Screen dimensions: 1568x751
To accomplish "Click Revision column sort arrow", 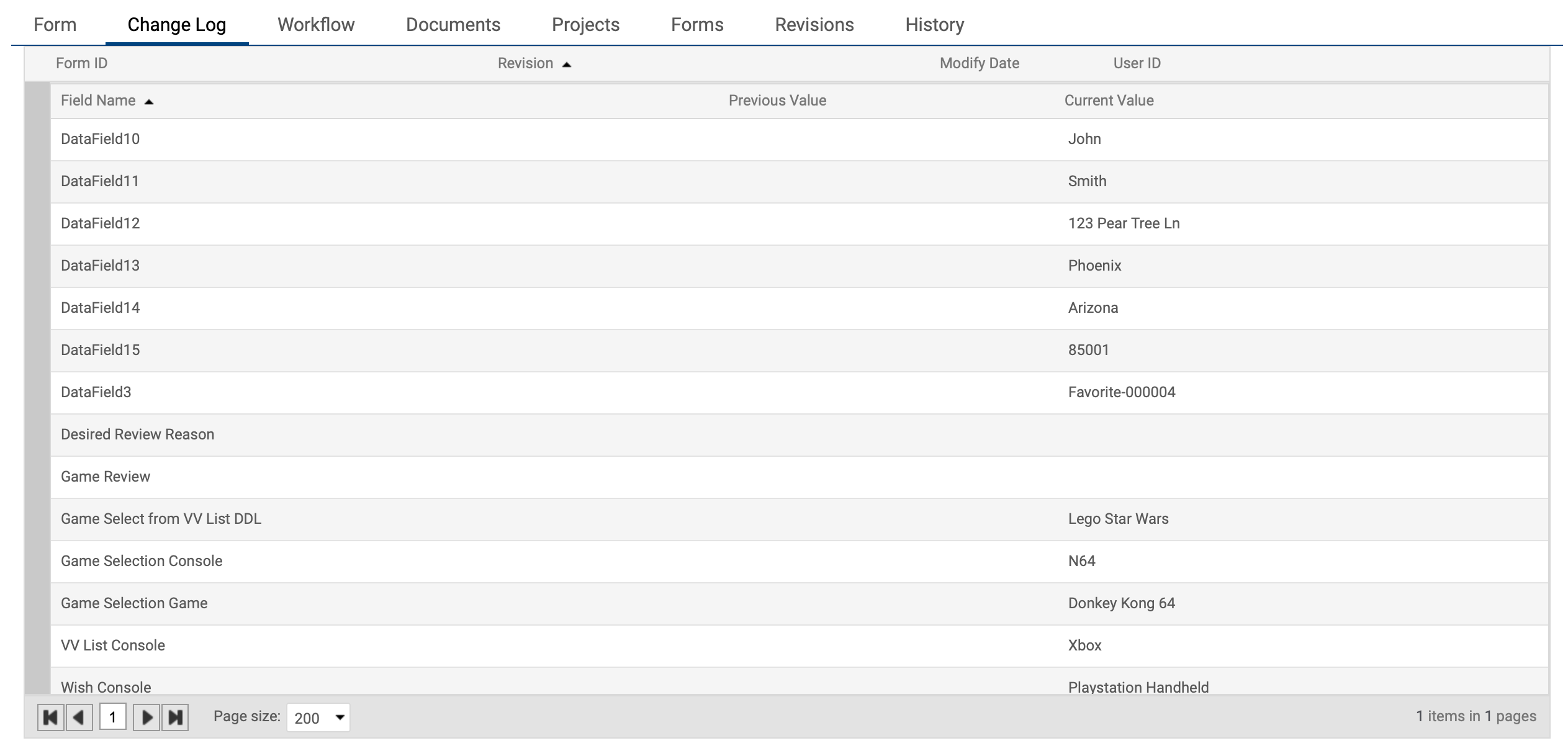I will coord(566,65).
